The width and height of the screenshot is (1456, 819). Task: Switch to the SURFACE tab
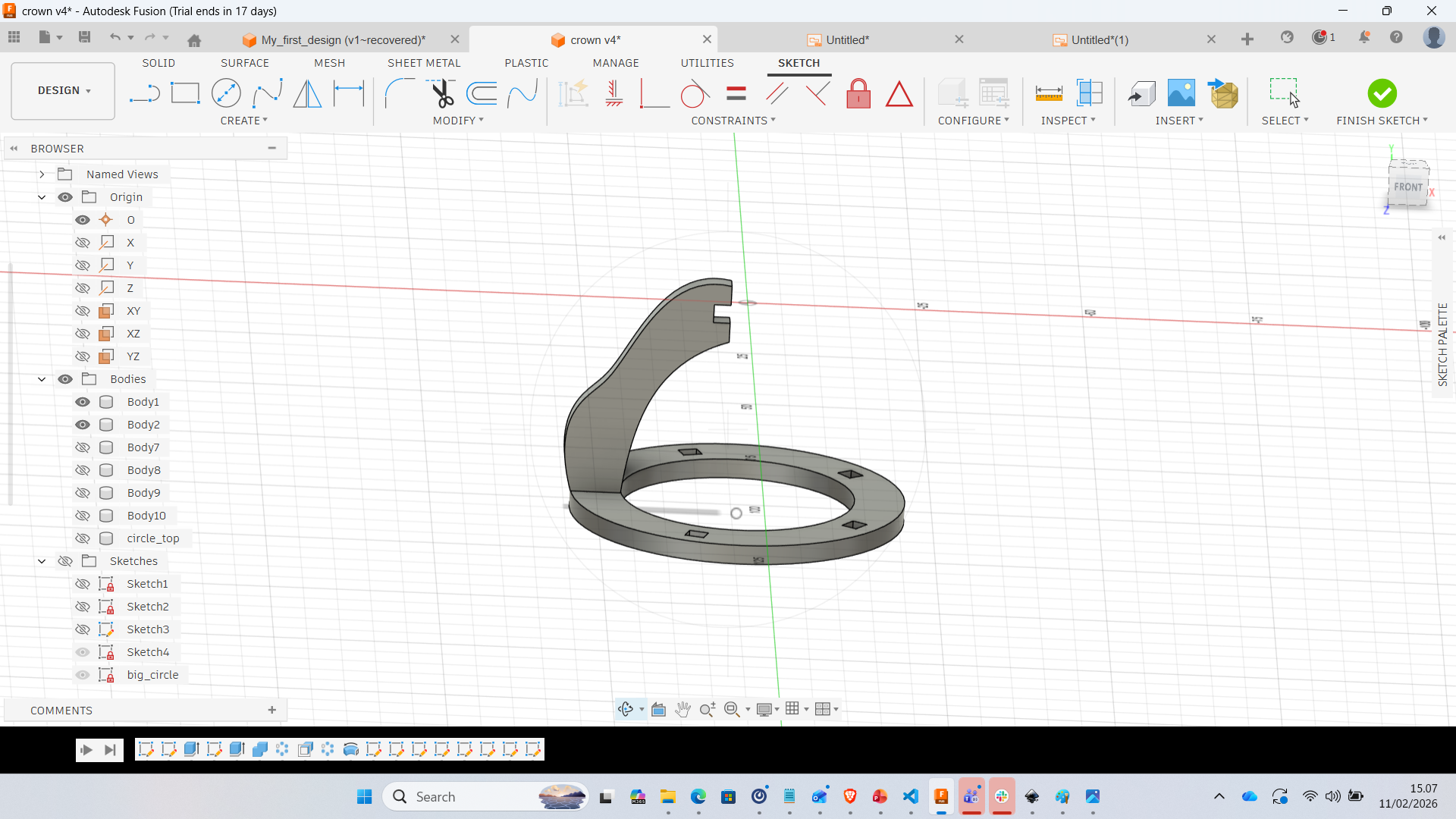point(244,63)
